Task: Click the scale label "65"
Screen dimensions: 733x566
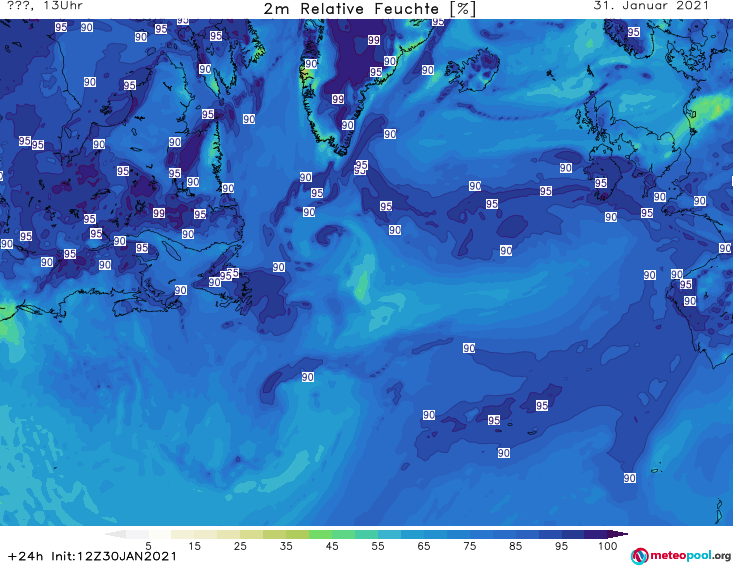Action: point(424,546)
